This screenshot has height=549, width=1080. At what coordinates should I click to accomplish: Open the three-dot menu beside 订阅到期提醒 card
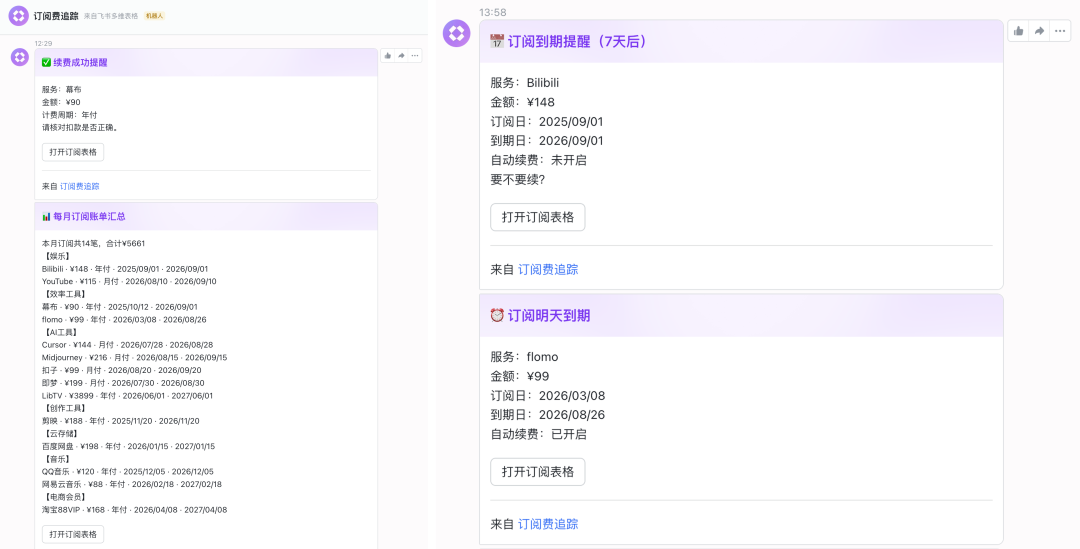[1060, 31]
